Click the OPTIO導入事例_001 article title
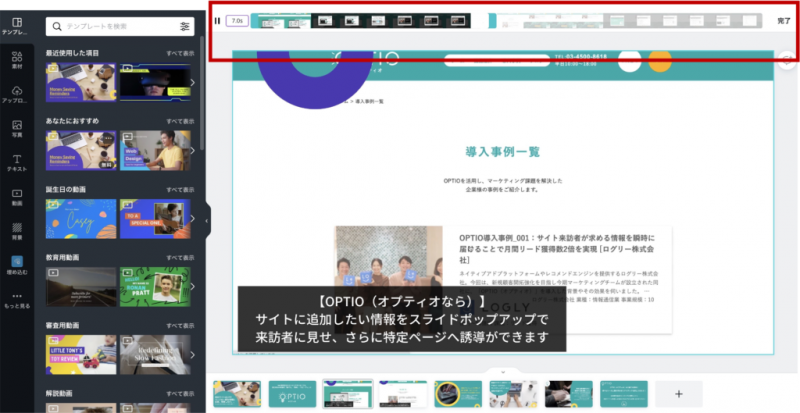This screenshot has width=800, height=413. [557, 249]
